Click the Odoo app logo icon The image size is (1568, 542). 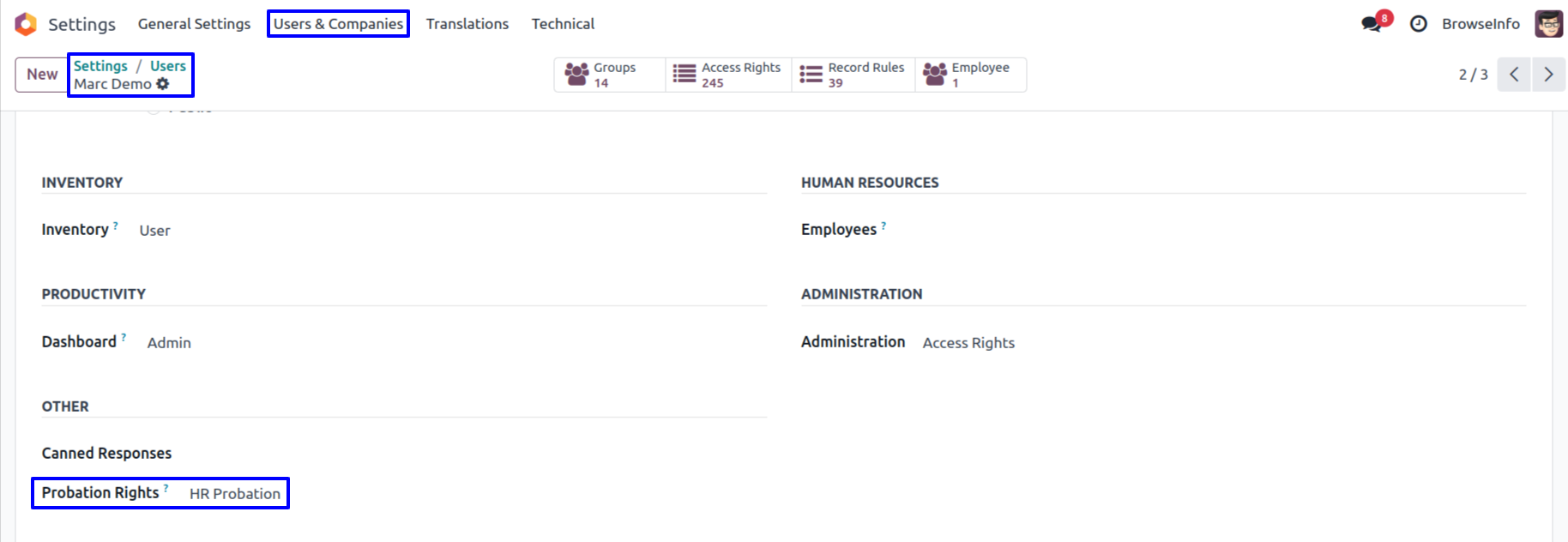pyautogui.click(x=26, y=24)
